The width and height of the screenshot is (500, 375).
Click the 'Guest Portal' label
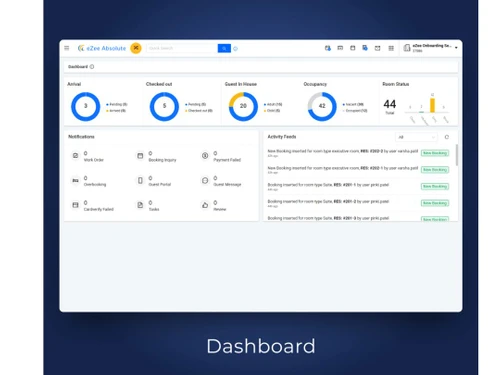click(160, 184)
